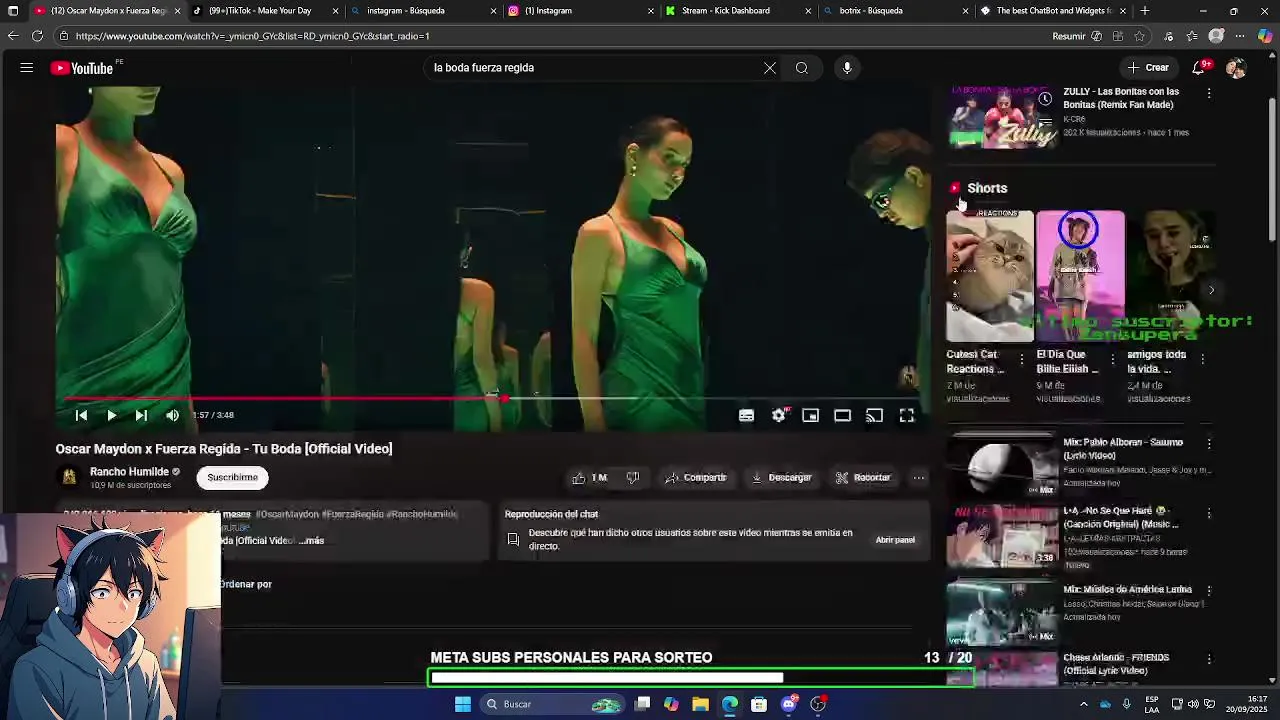Open a new browser tab
The height and width of the screenshot is (720, 1280).
point(1145,11)
